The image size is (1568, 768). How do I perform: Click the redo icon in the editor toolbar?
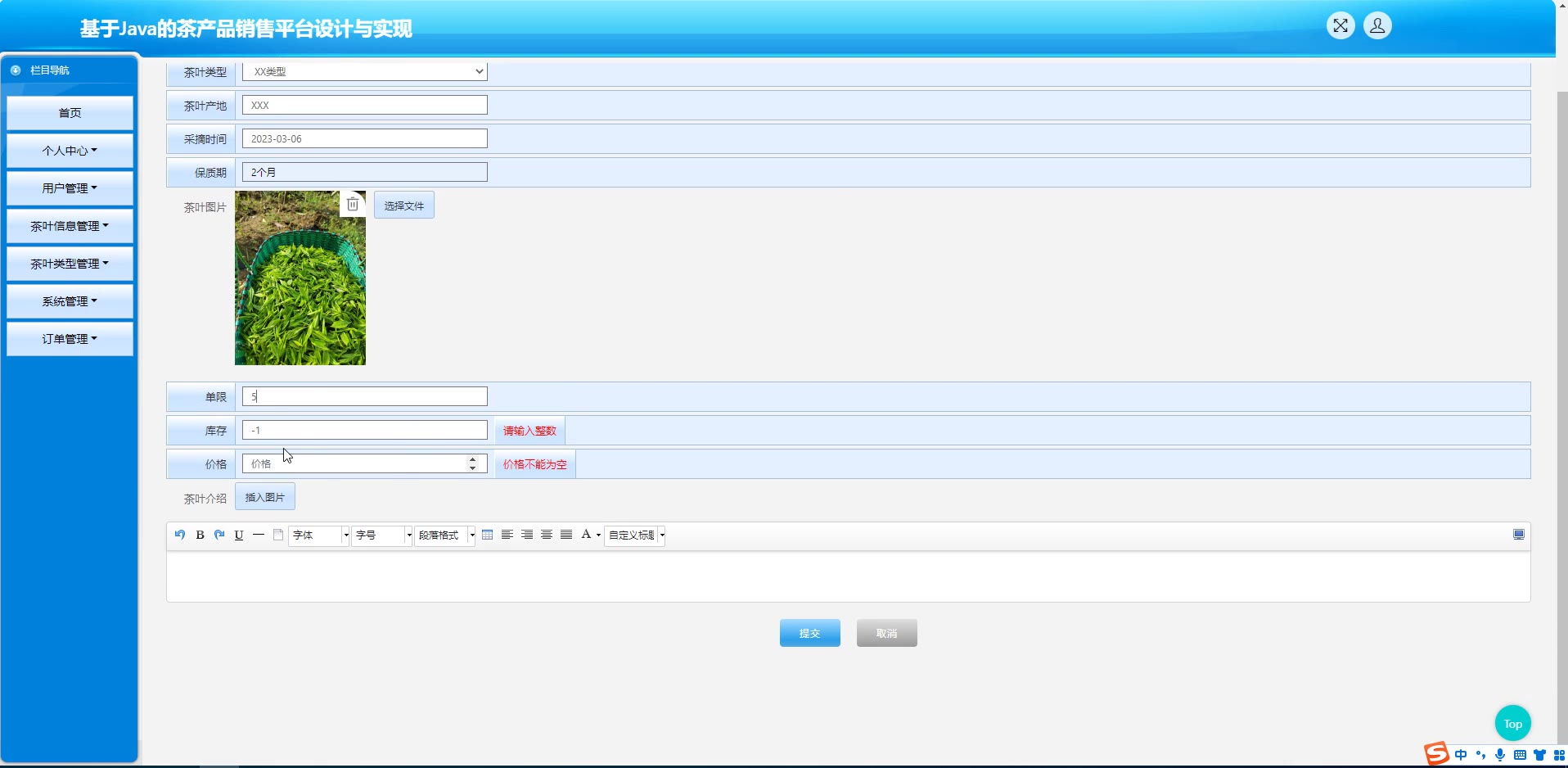click(x=219, y=535)
